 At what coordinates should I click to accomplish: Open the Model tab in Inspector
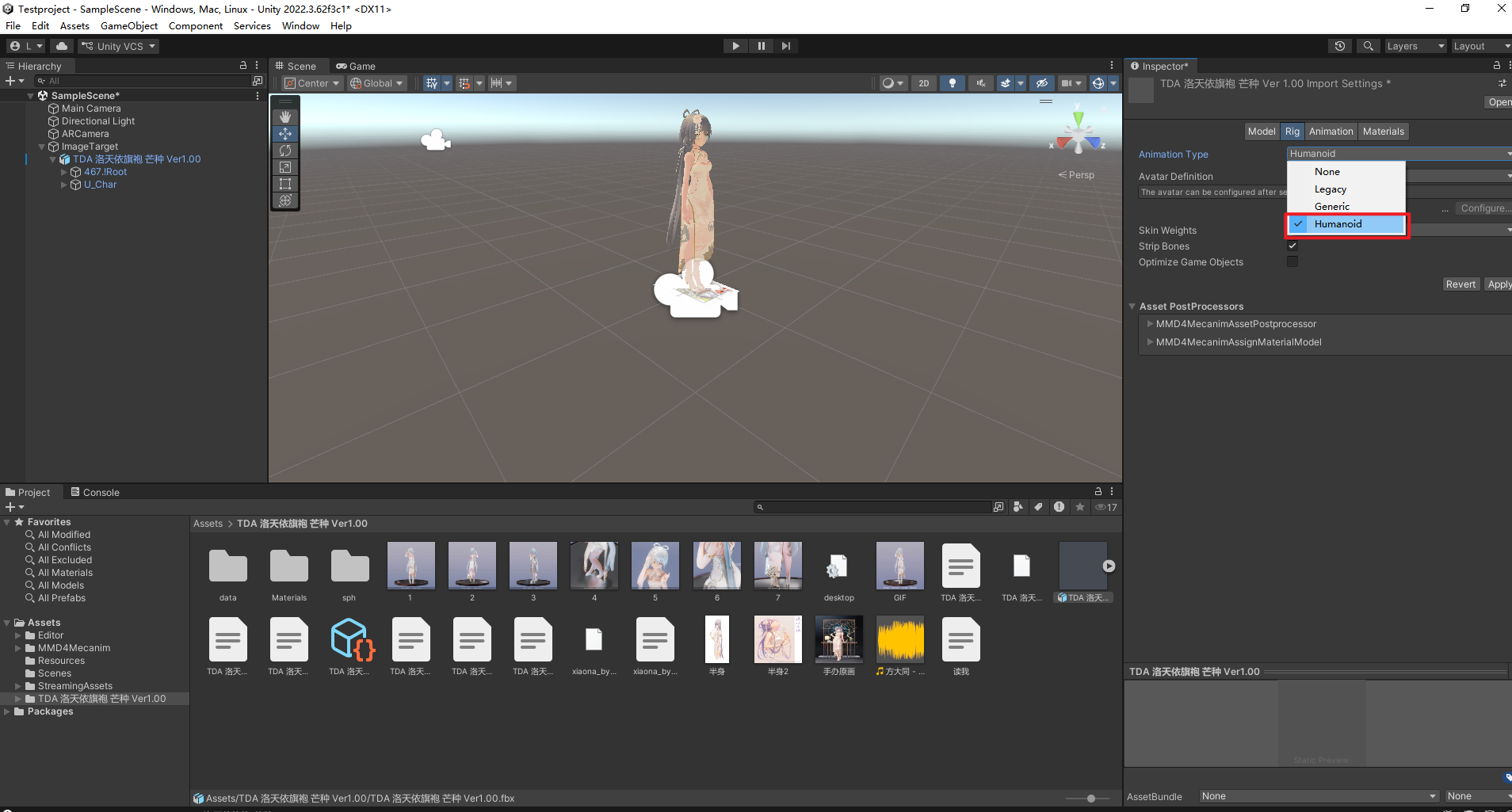point(1262,132)
